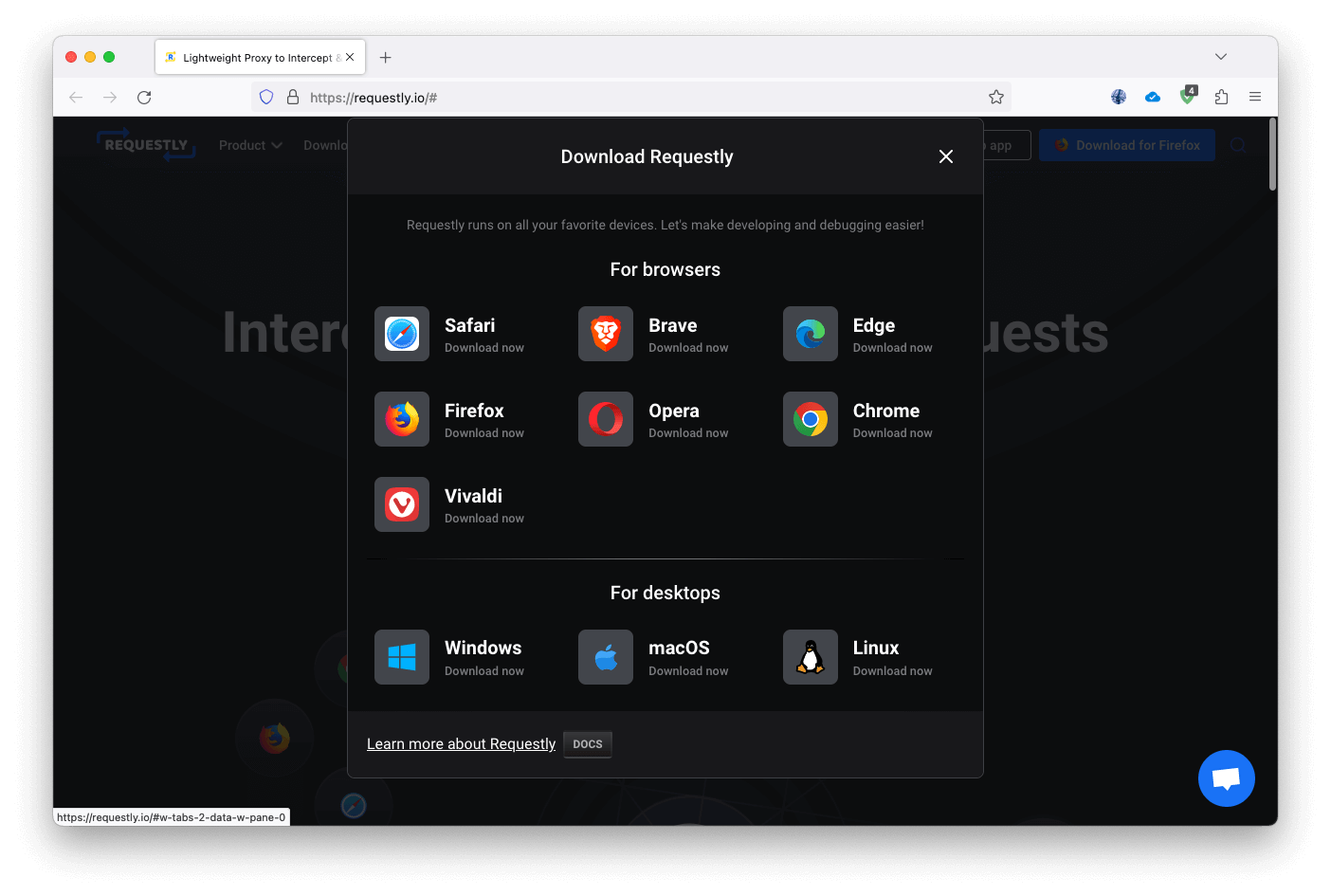
Task: Click the Windows logo icon
Action: click(x=402, y=657)
